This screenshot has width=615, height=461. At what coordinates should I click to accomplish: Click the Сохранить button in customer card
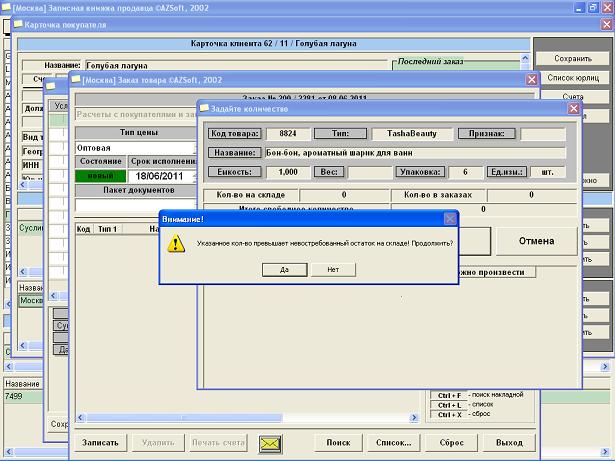tap(573, 58)
